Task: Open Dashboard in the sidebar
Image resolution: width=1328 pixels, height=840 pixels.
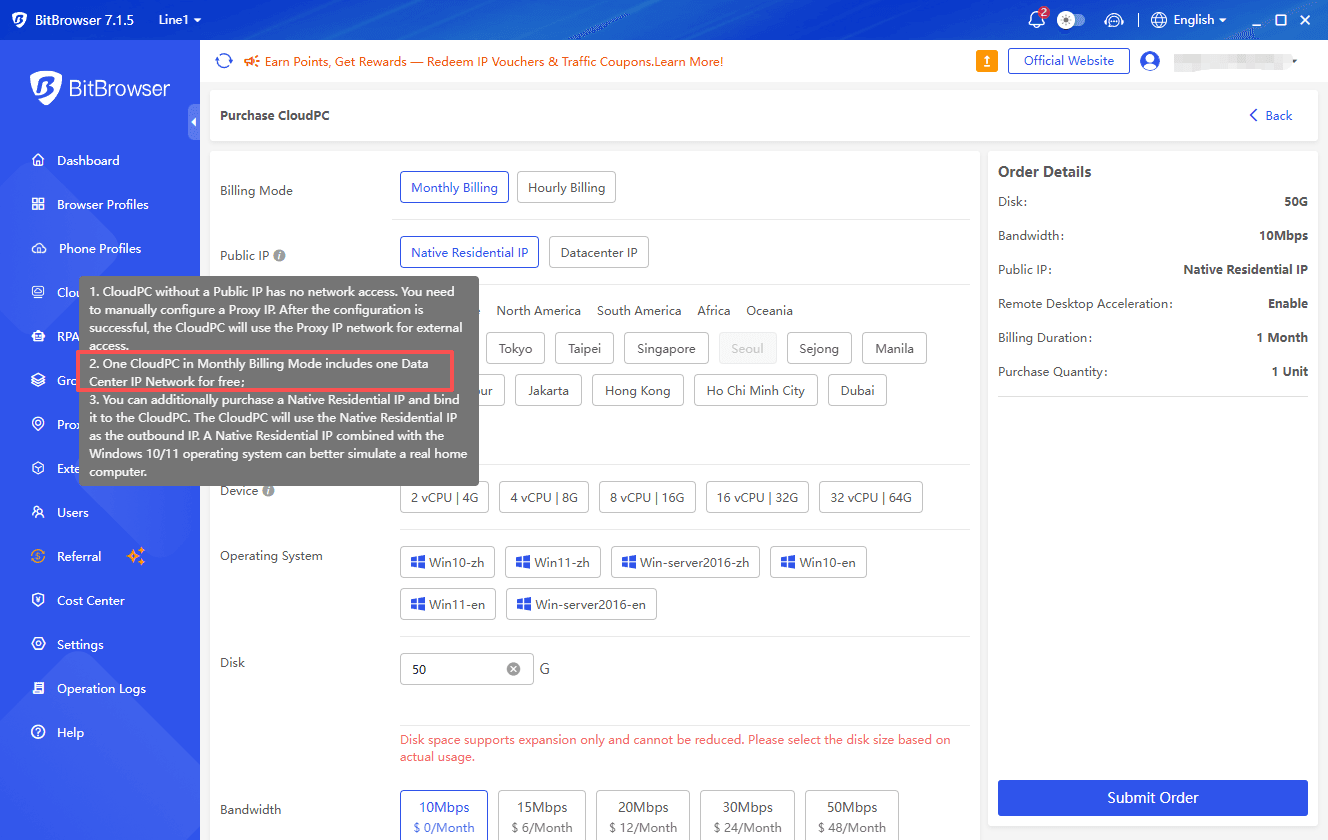Action: pos(88,160)
